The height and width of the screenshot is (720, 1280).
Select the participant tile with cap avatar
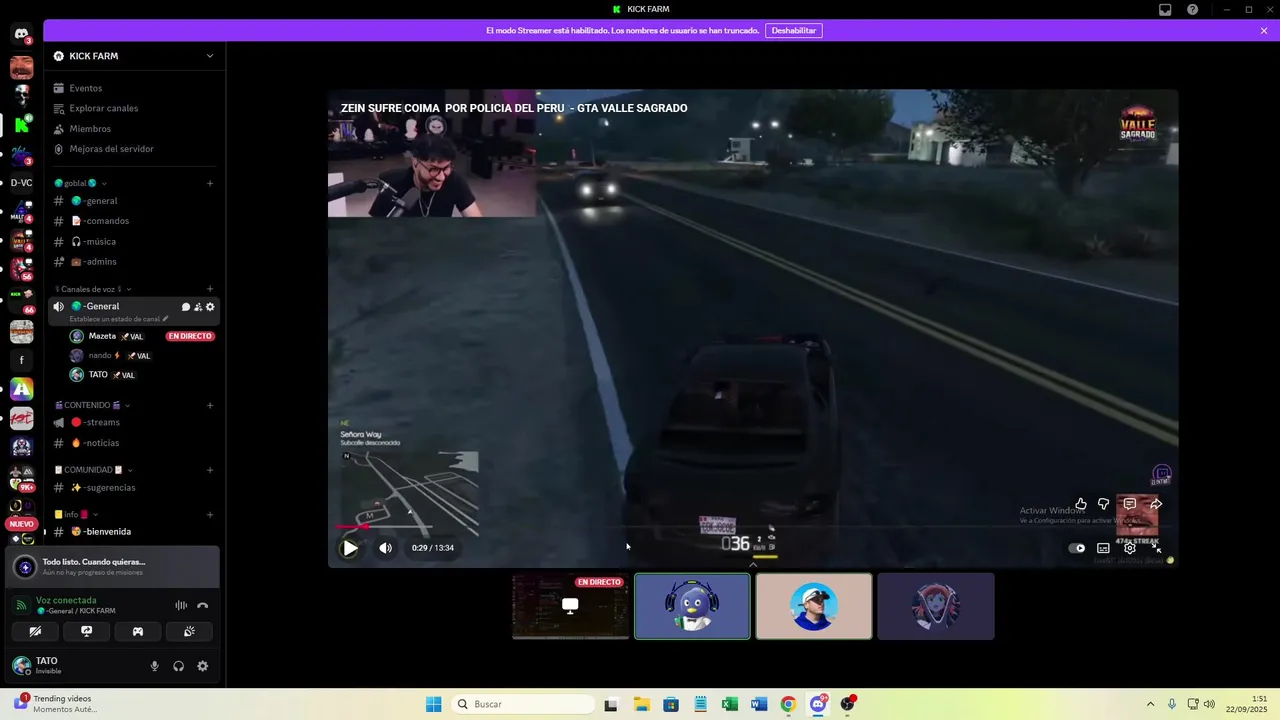[814, 606]
